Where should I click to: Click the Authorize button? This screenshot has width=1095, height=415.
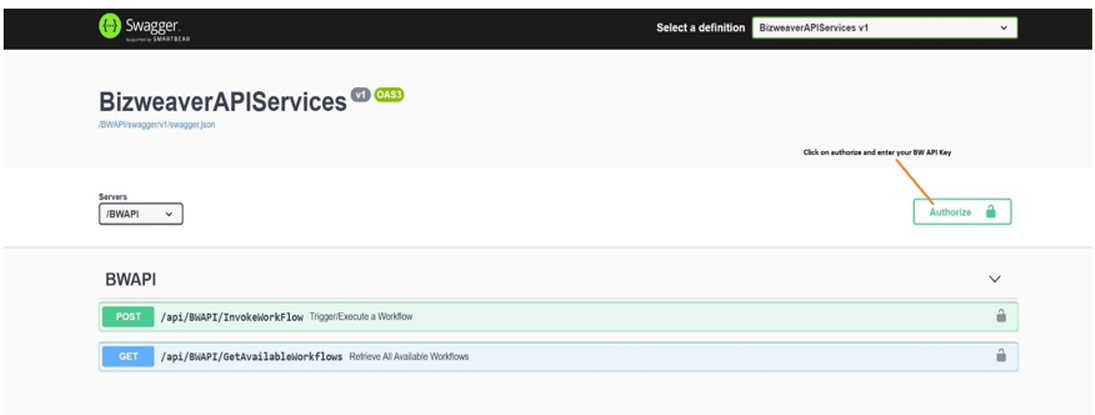pyautogui.click(x=962, y=212)
